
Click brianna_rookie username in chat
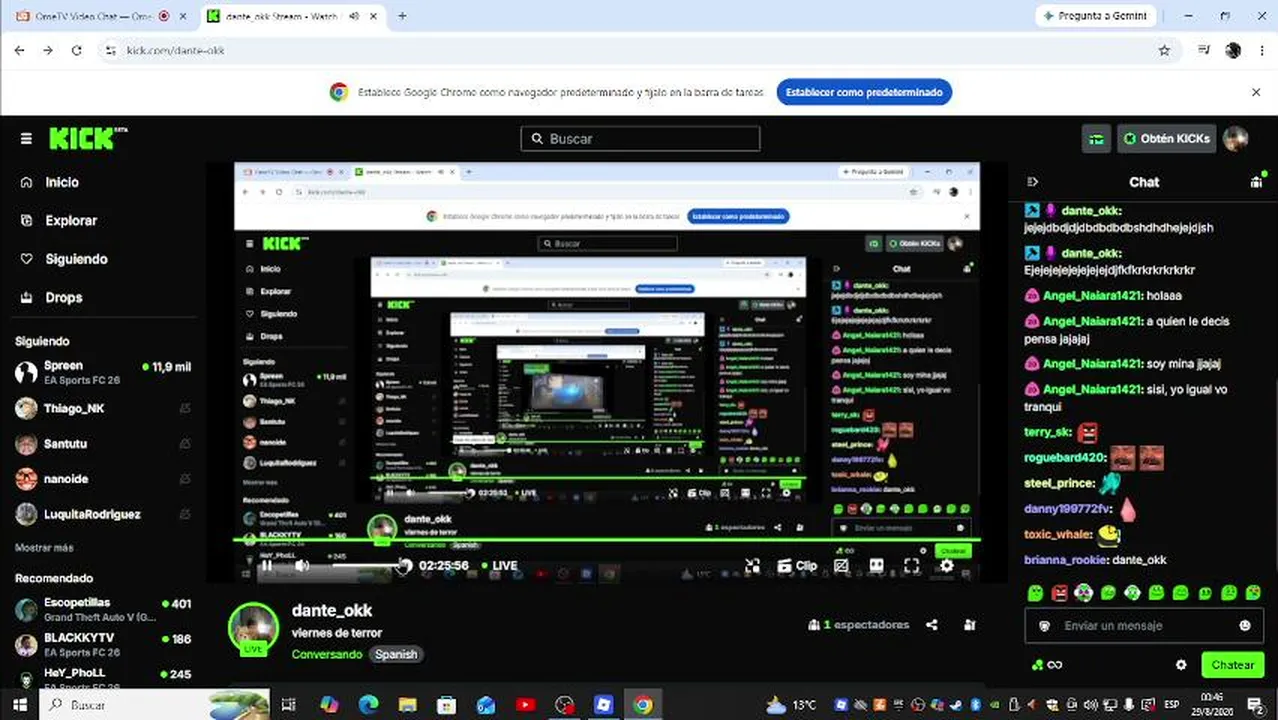(1066, 560)
